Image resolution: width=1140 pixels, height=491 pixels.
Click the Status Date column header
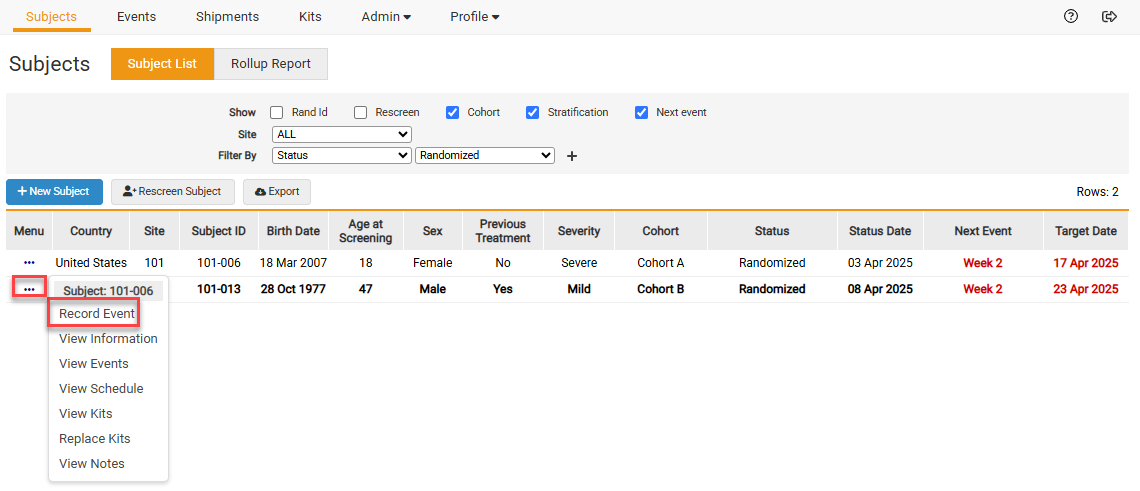[x=879, y=231]
